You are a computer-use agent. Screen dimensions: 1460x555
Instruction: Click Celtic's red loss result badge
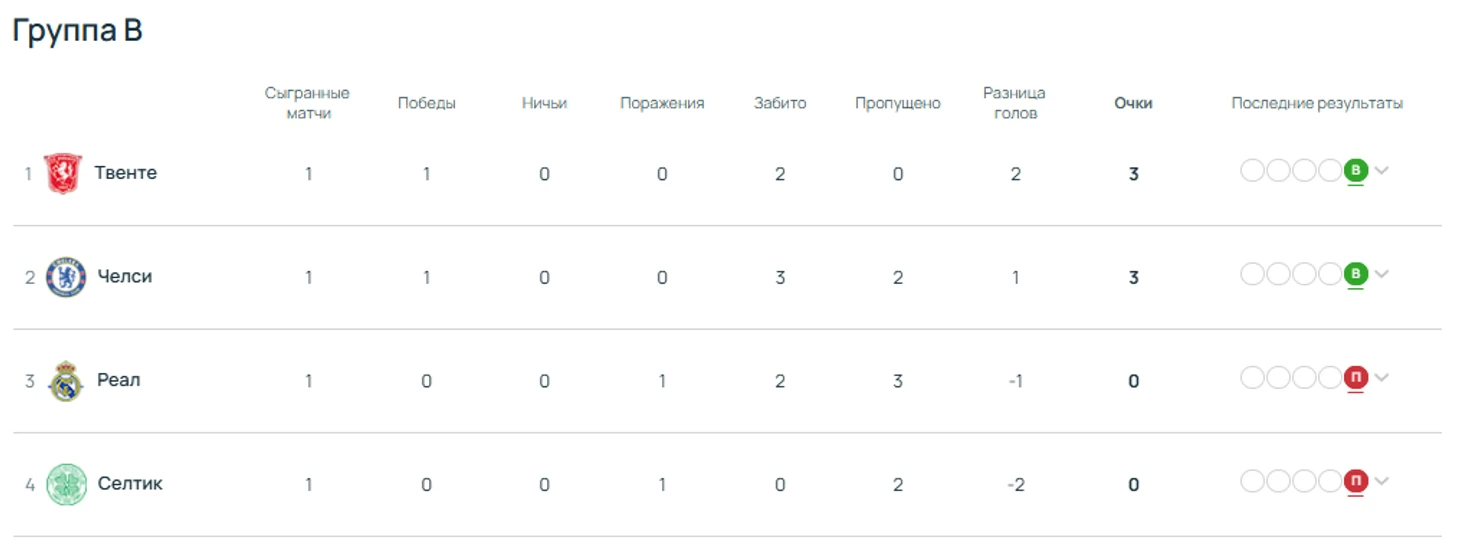(x=1355, y=482)
